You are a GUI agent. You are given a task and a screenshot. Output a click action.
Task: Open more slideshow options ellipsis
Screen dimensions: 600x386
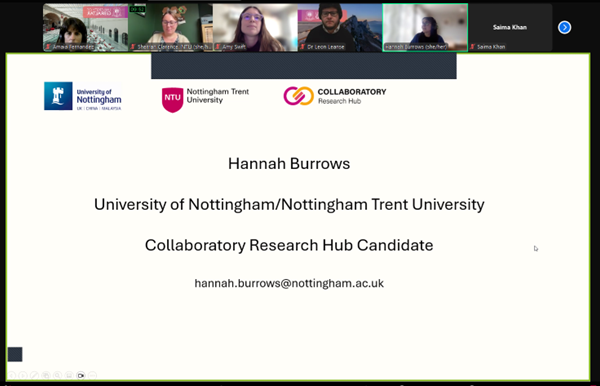[x=92, y=376]
